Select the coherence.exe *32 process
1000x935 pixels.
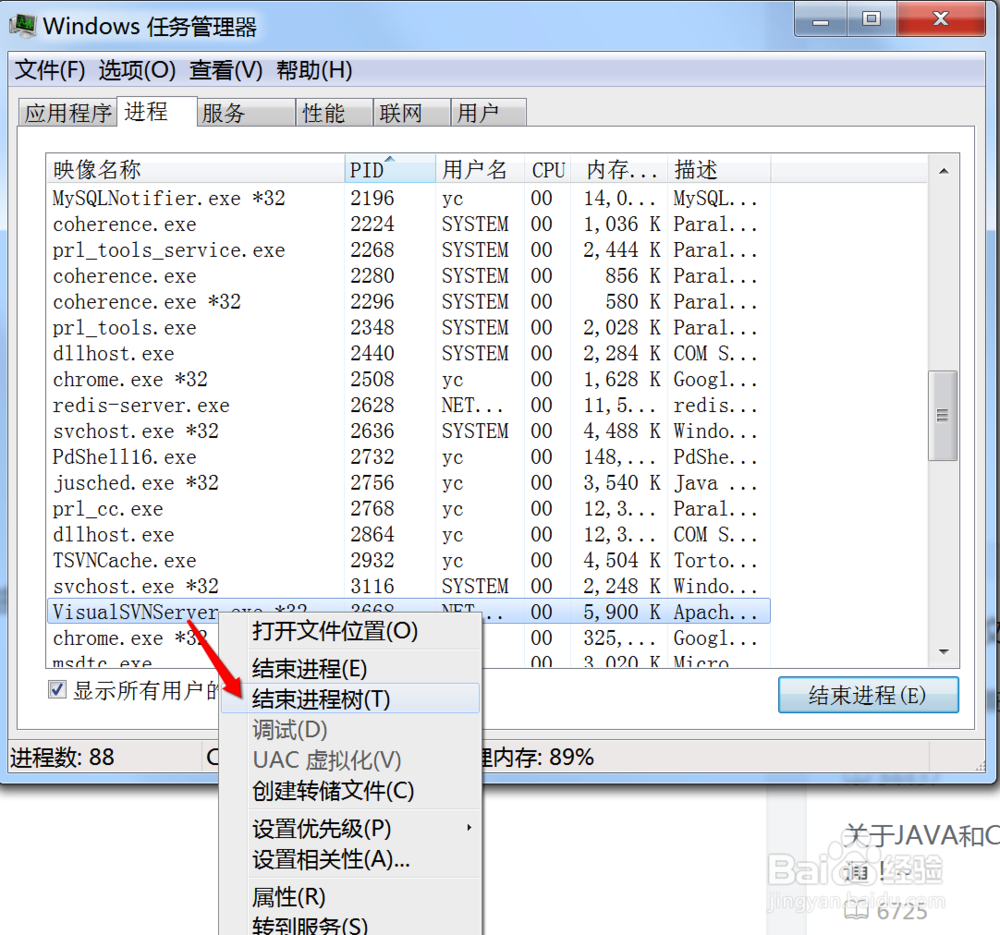point(408,302)
